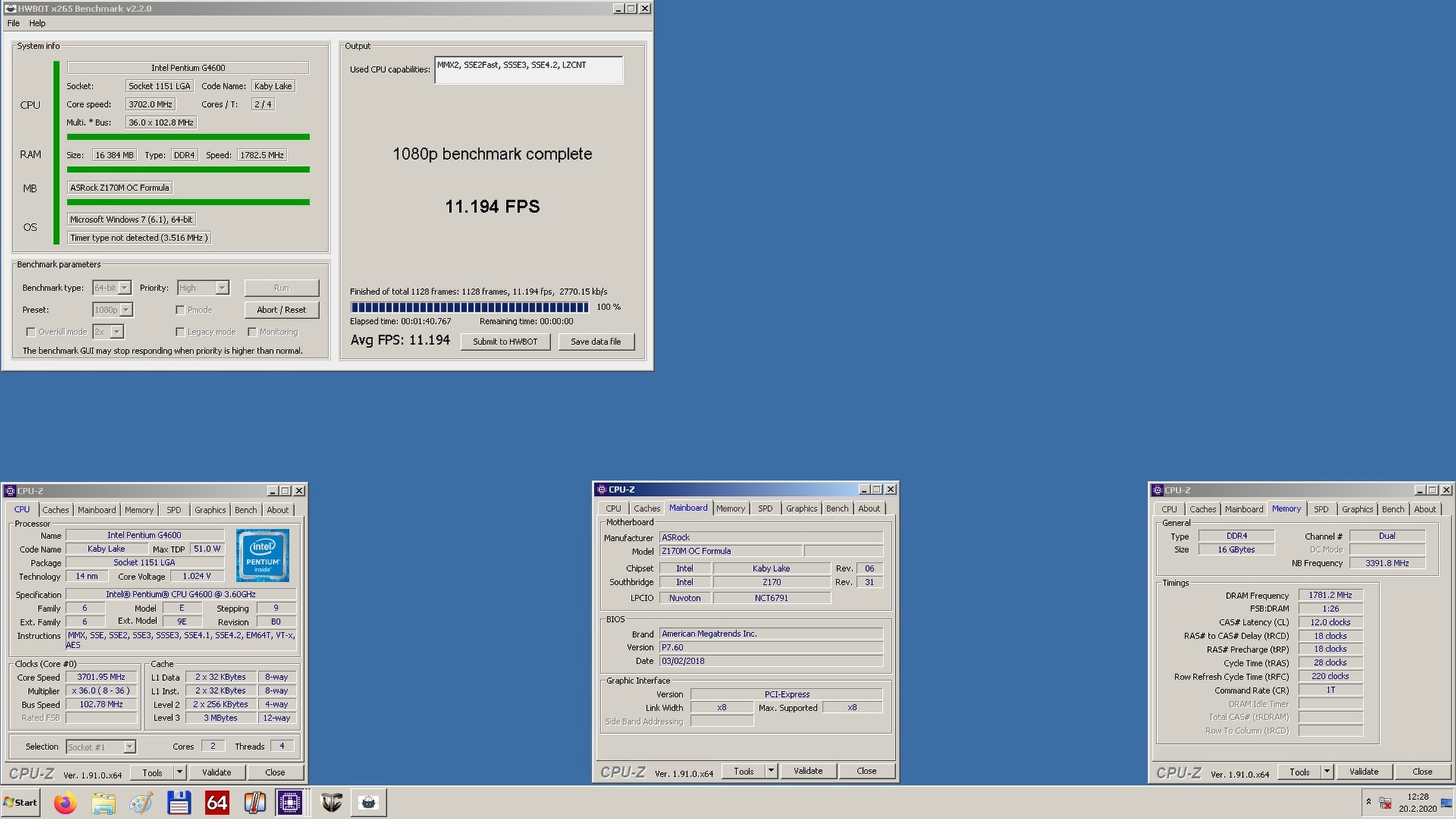Viewport: 1456px width, 819px height.
Task: Click the CAS# Latency 12.0 clocks value
Action: [1330, 623]
